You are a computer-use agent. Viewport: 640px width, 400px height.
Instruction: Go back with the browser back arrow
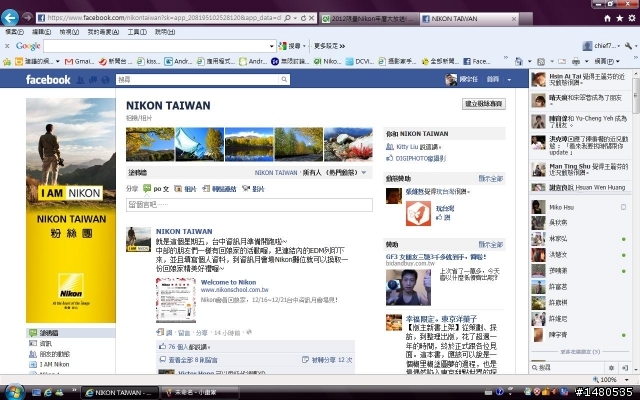(10, 18)
